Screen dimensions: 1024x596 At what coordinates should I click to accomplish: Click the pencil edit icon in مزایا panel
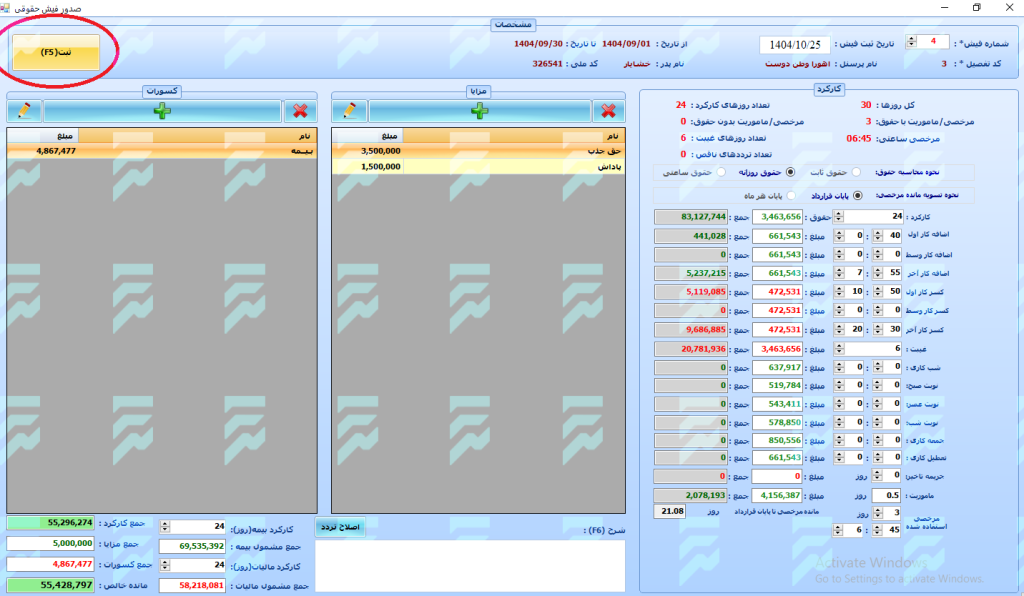point(350,110)
